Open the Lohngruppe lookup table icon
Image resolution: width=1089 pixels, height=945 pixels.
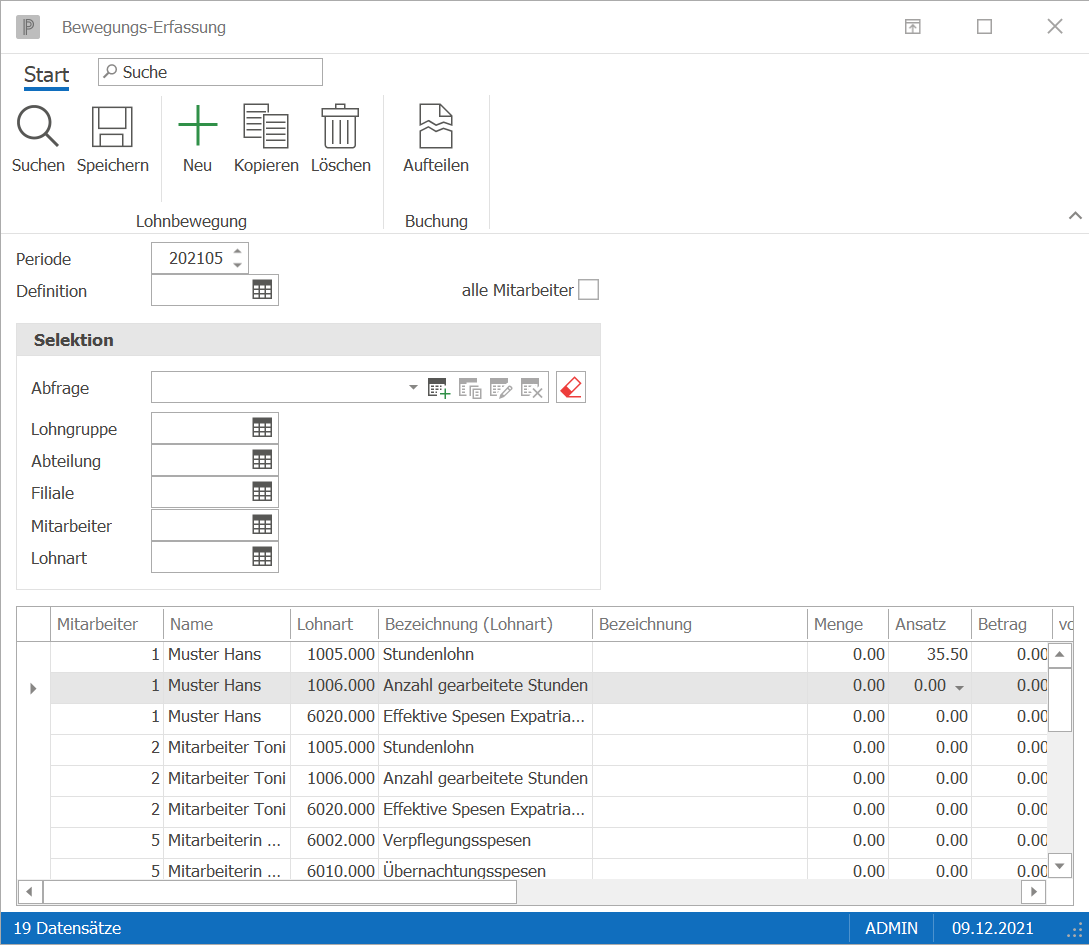coord(262,428)
